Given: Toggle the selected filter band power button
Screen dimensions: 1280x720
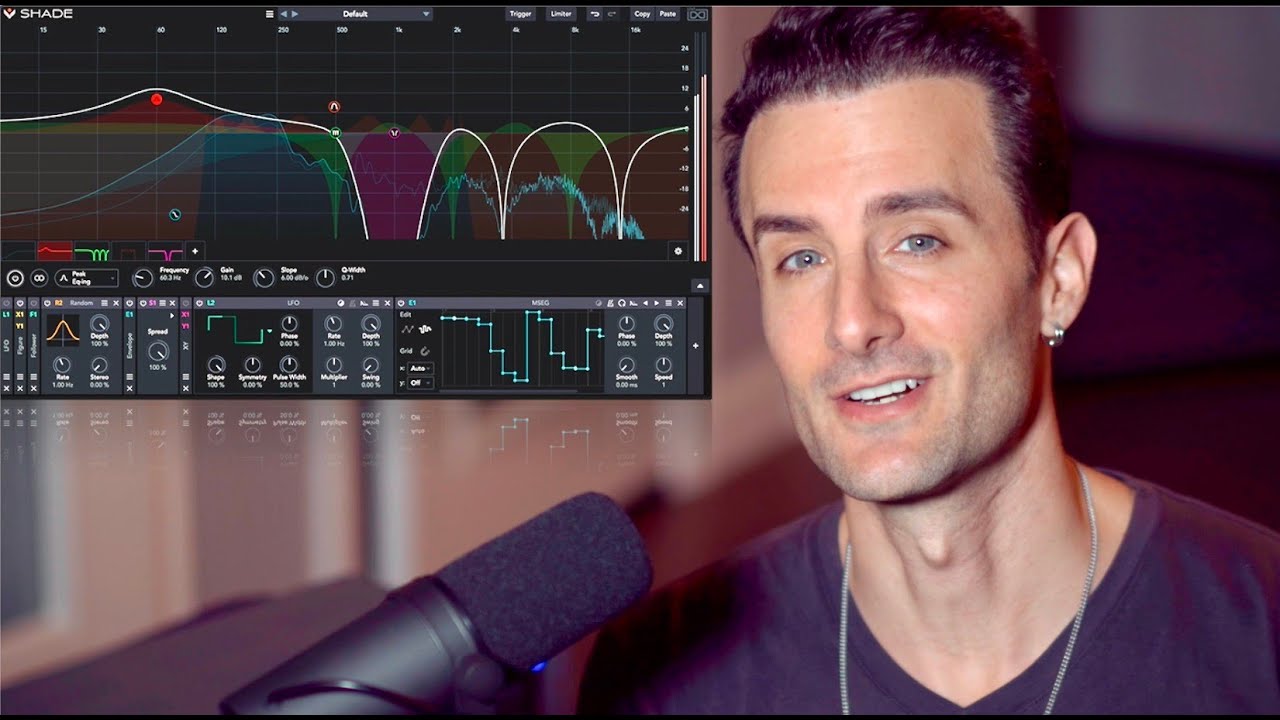Looking at the screenshot, I should pos(15,278).
